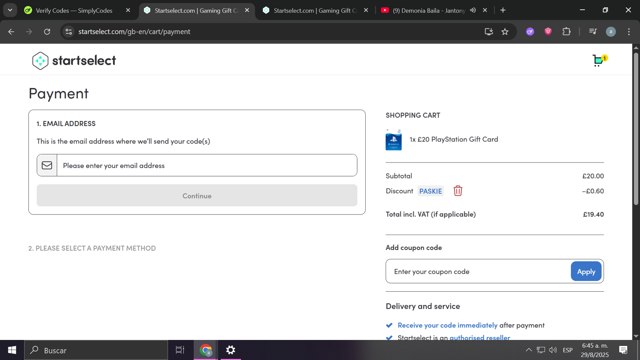Screen dimensions: 640x360
Task: Show hidden system tray icons
Action: pyautogui.click(x=529, y=350)
